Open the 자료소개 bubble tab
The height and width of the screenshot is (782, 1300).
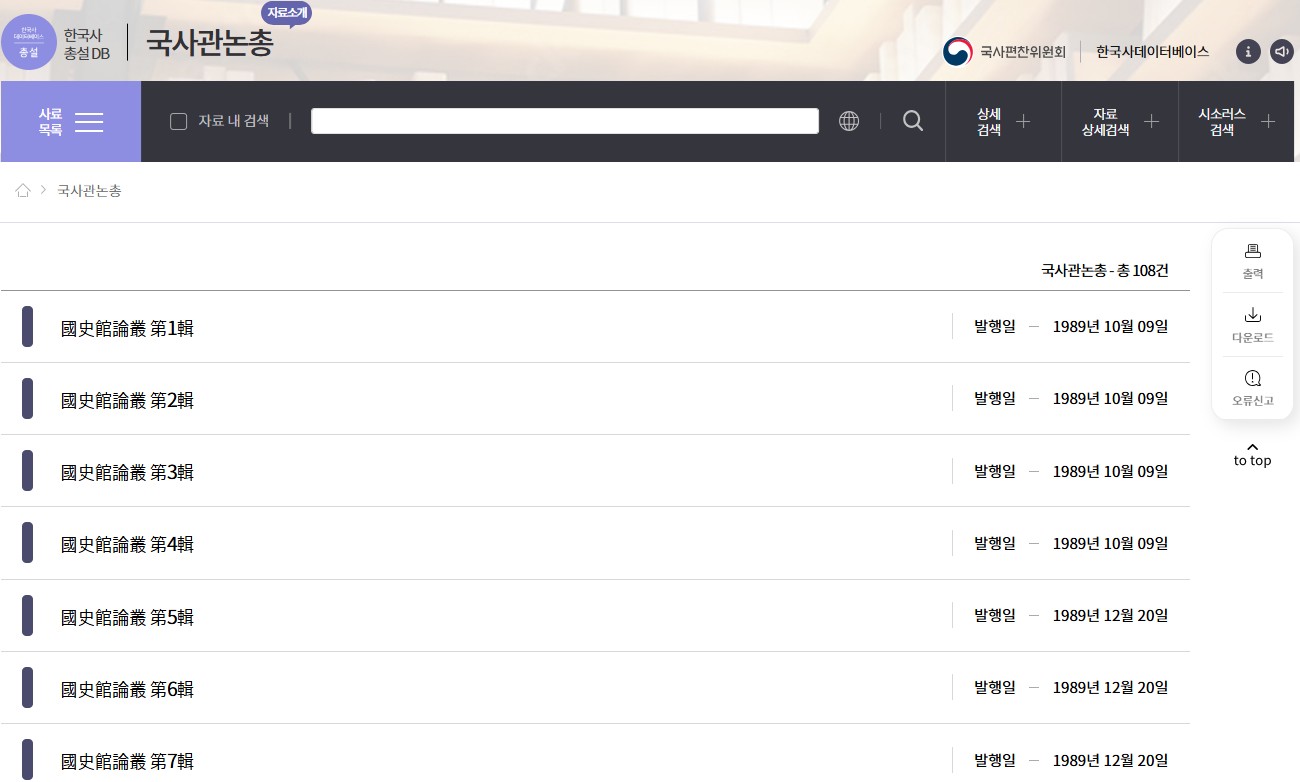point(287,13)
